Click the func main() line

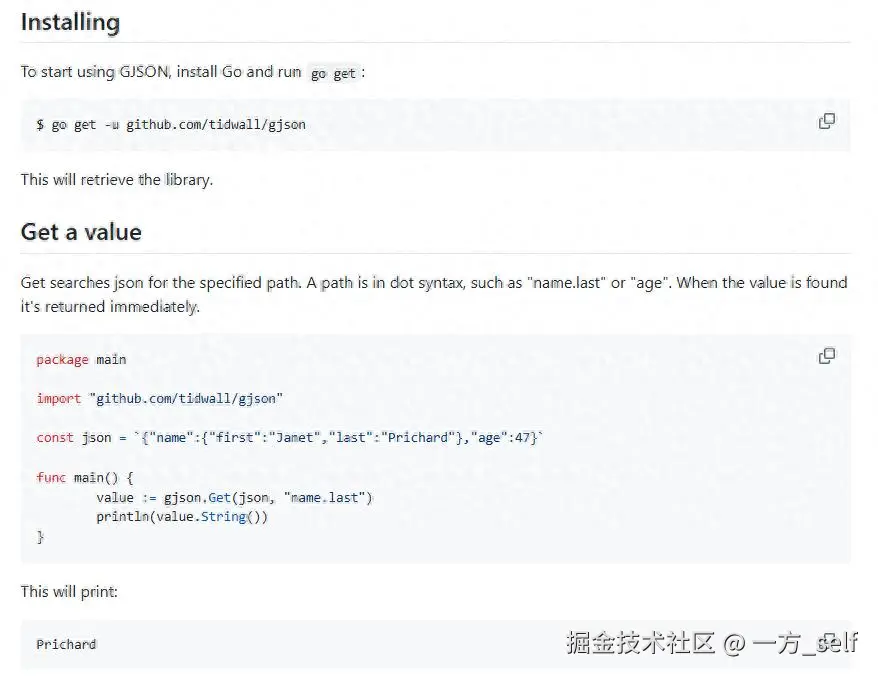[84, 477]
